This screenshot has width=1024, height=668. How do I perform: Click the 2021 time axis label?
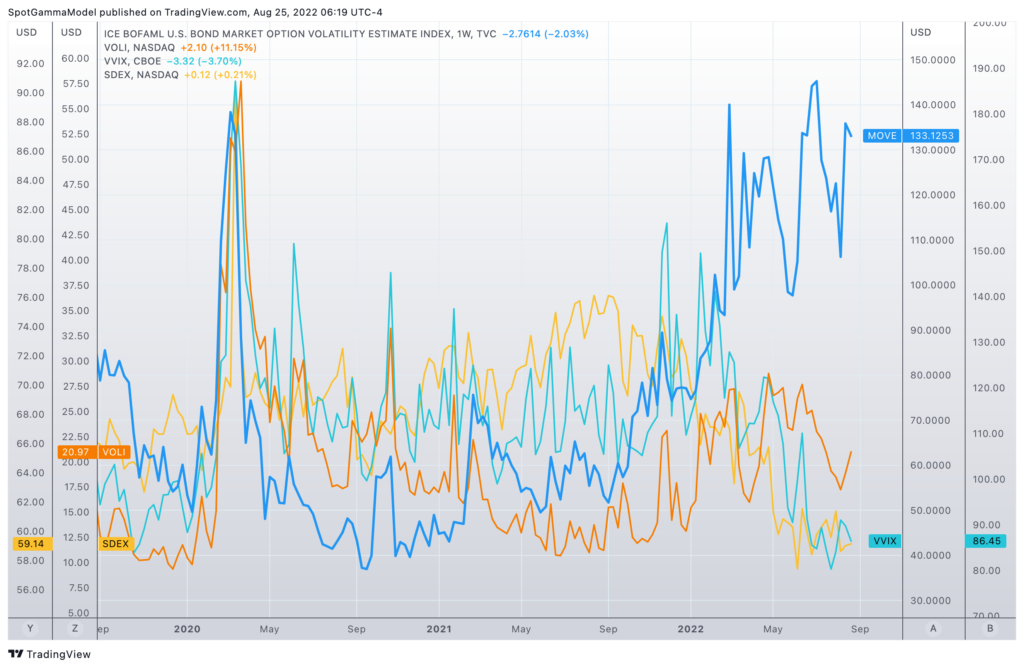click(439, 629)
